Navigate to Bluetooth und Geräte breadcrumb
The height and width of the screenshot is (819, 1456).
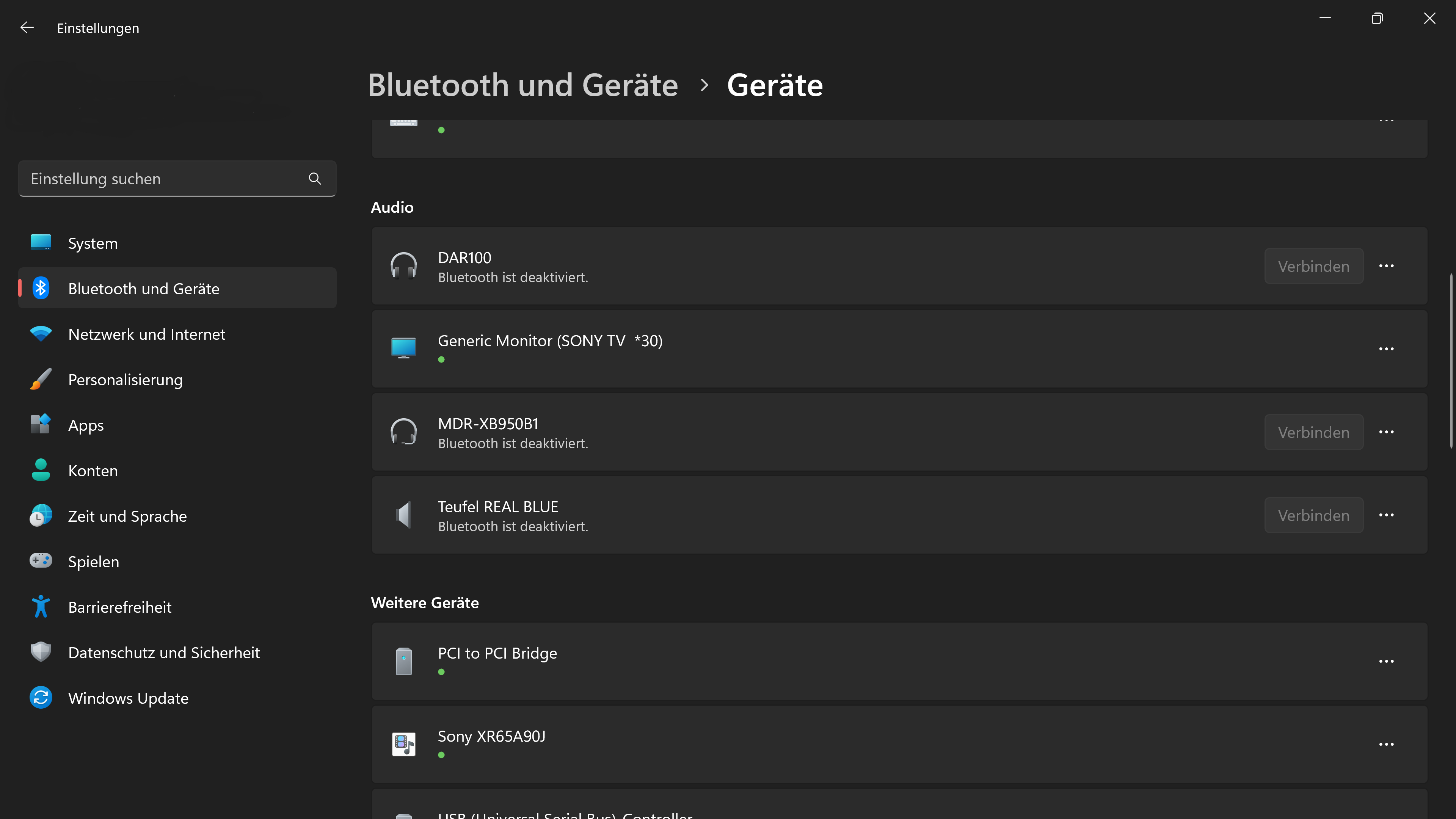(x=522, y=85)
